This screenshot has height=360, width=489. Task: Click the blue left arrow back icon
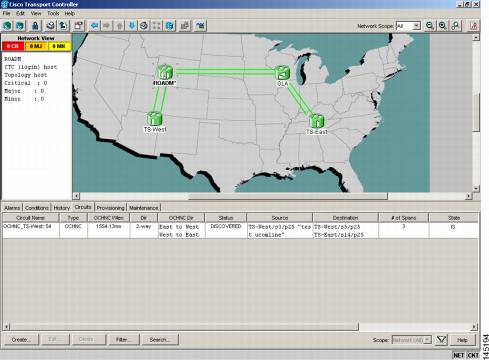[94, 26]
